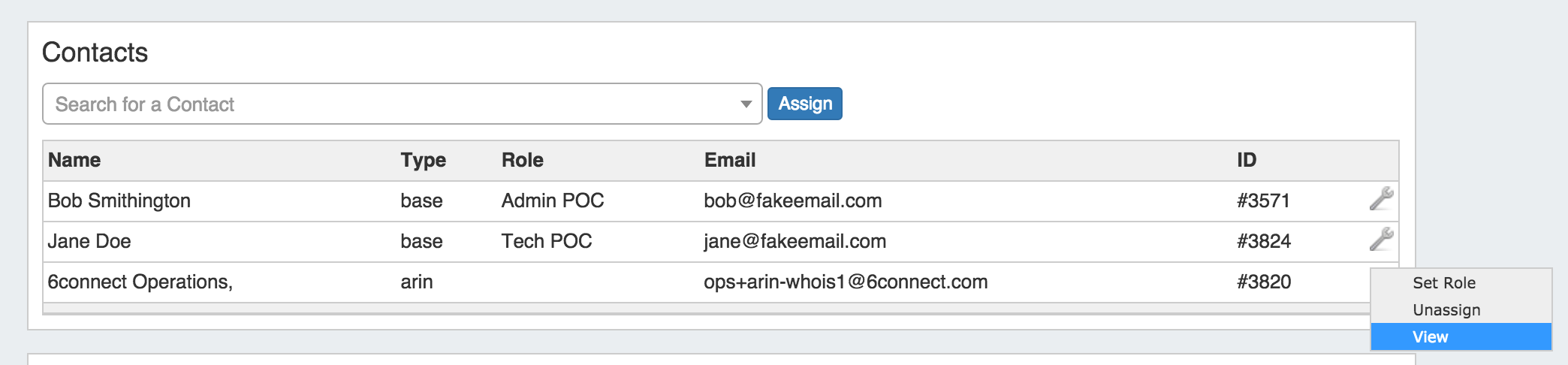Select Unassign in the context menu
Image resolution: width=1568 pixels, height=365 pixels.
point(1446,310)
